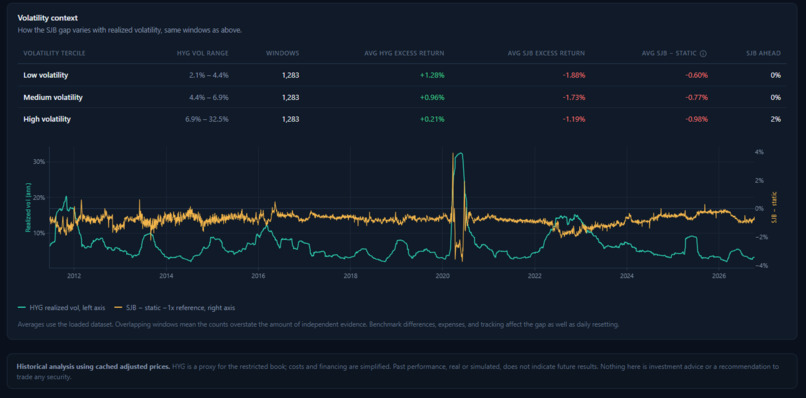Viewport: 806px width, 398px height.
Task: Select the Medium volatility row label
Action: pyautogui.click(x=53, y=97)
